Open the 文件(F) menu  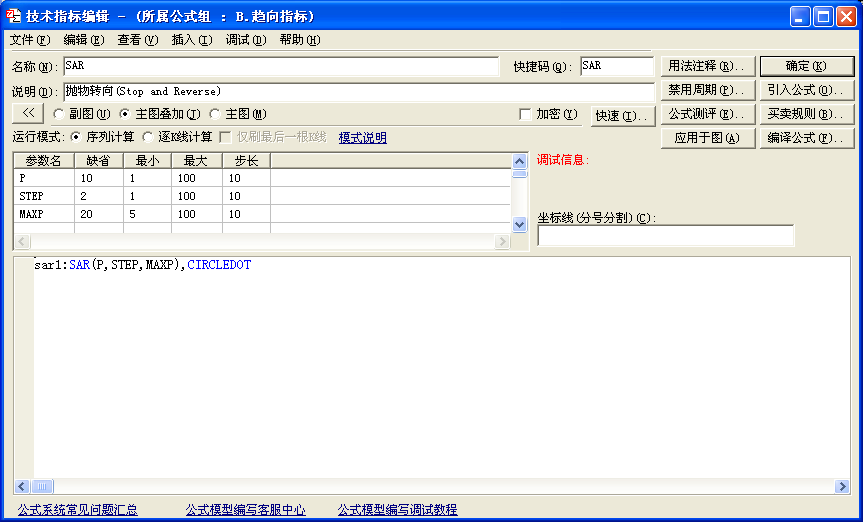tap(30, 40)
